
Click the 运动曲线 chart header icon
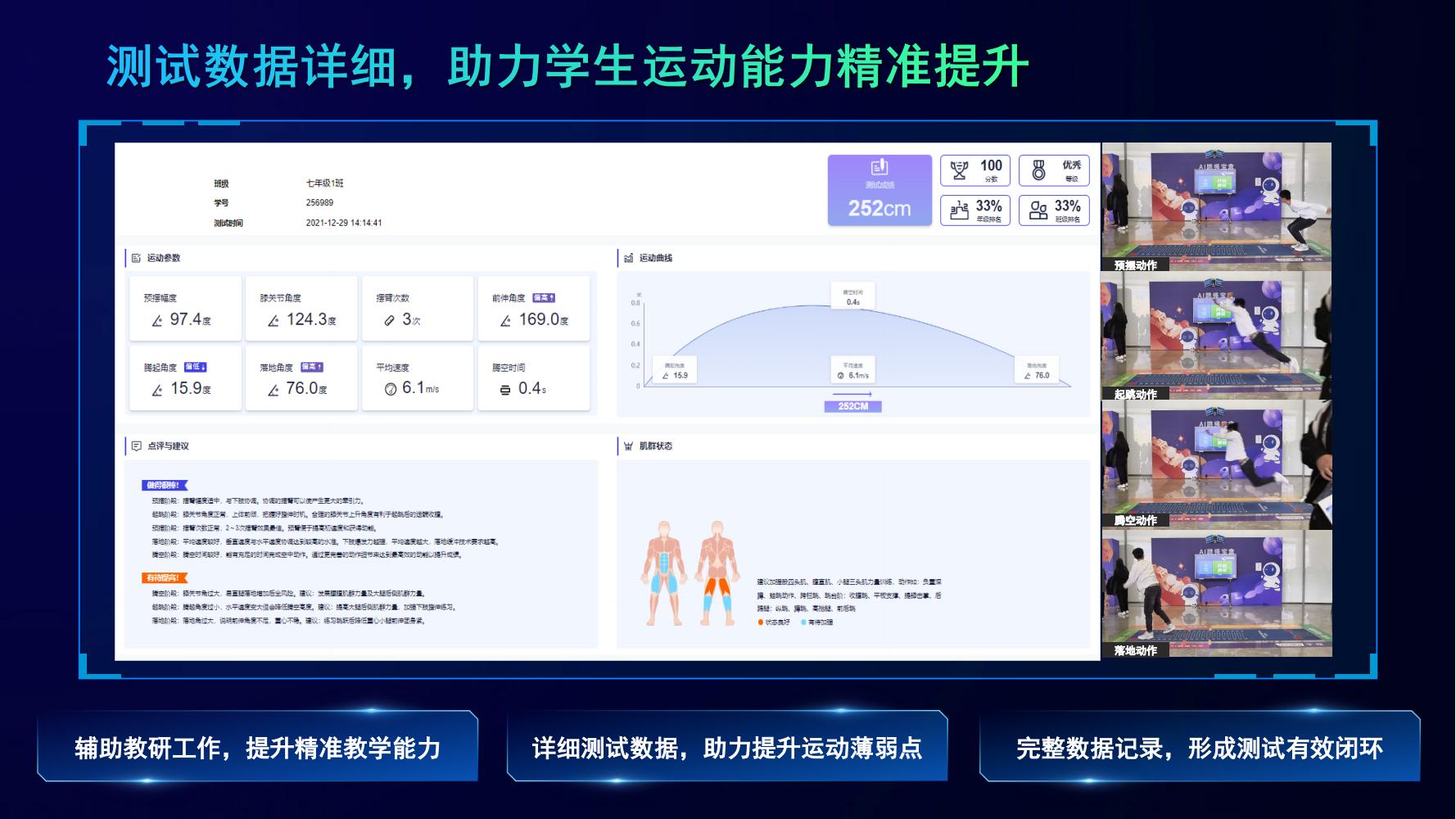pyautogui.click(x=628, y=258)
